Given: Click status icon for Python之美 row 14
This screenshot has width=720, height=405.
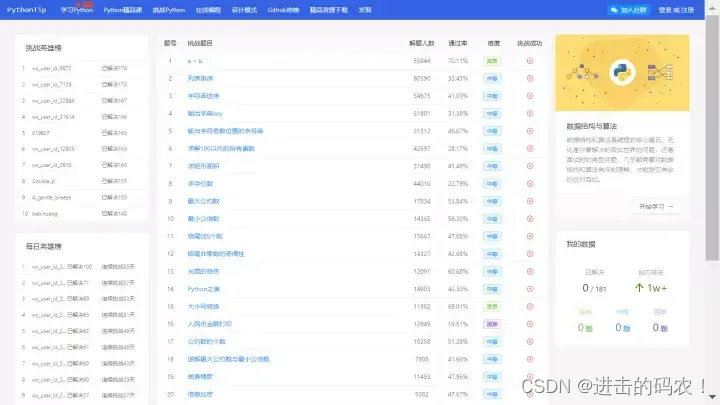Looking at the screenshot, I should coord(530,289).
